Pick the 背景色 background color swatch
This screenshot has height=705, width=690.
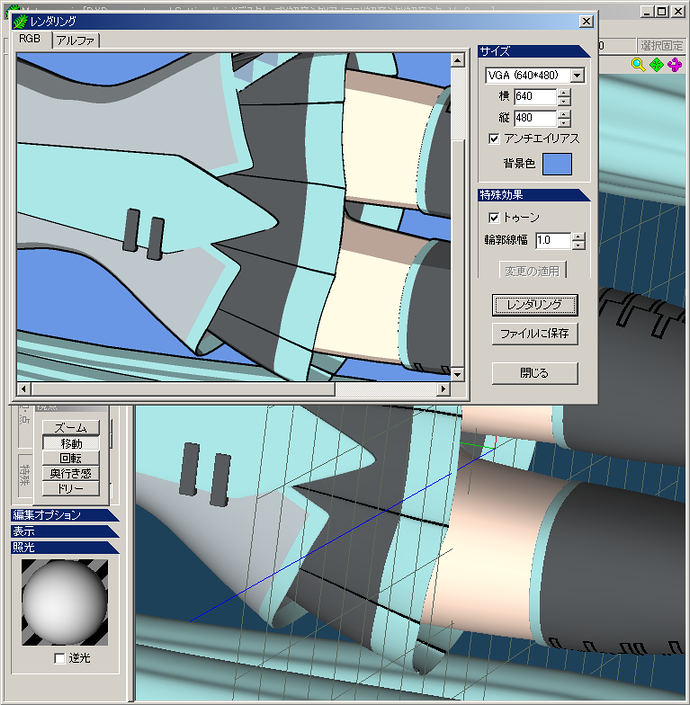[x=556, y=164]
